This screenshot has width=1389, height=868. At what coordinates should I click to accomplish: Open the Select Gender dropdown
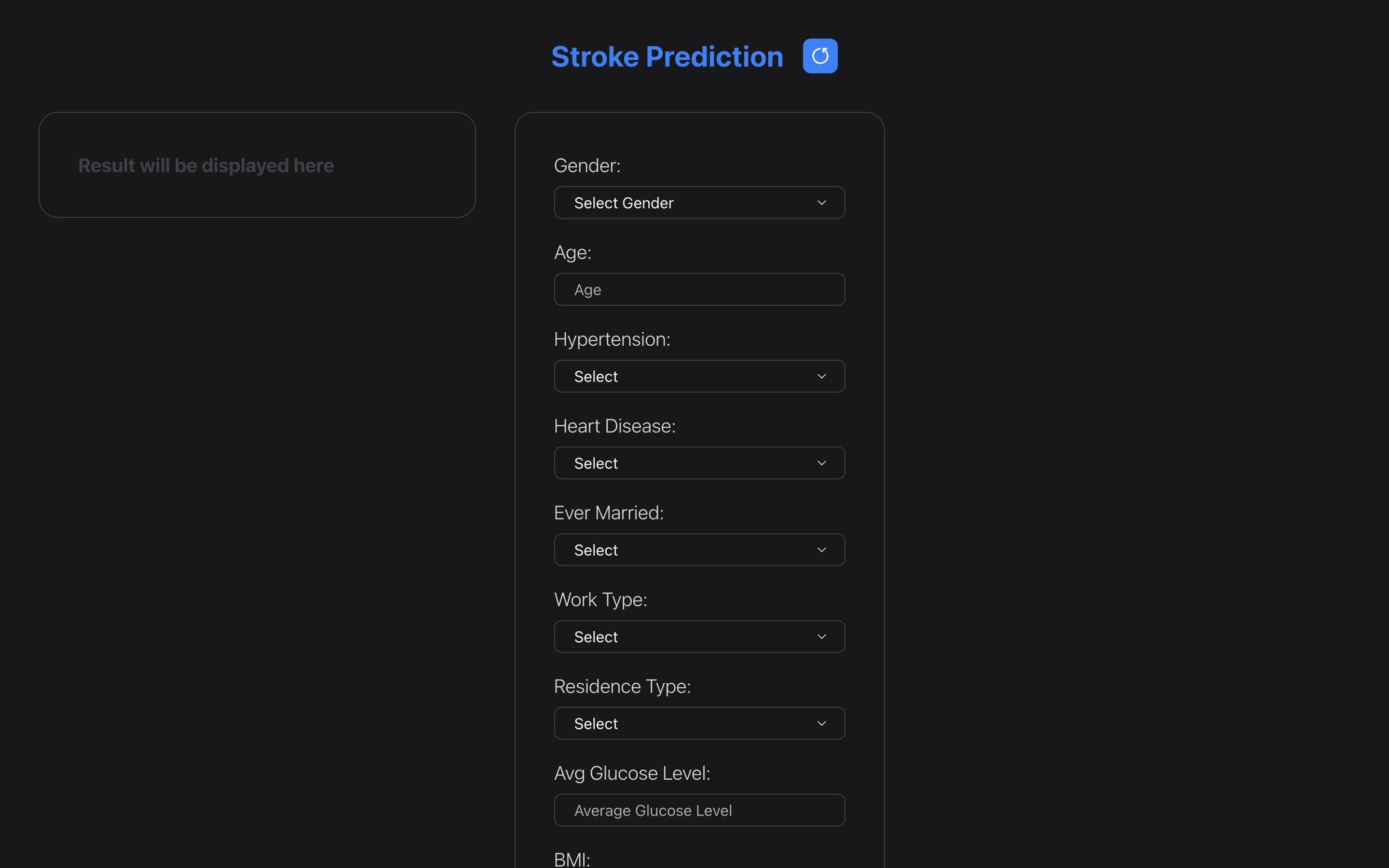coord(698,203)
